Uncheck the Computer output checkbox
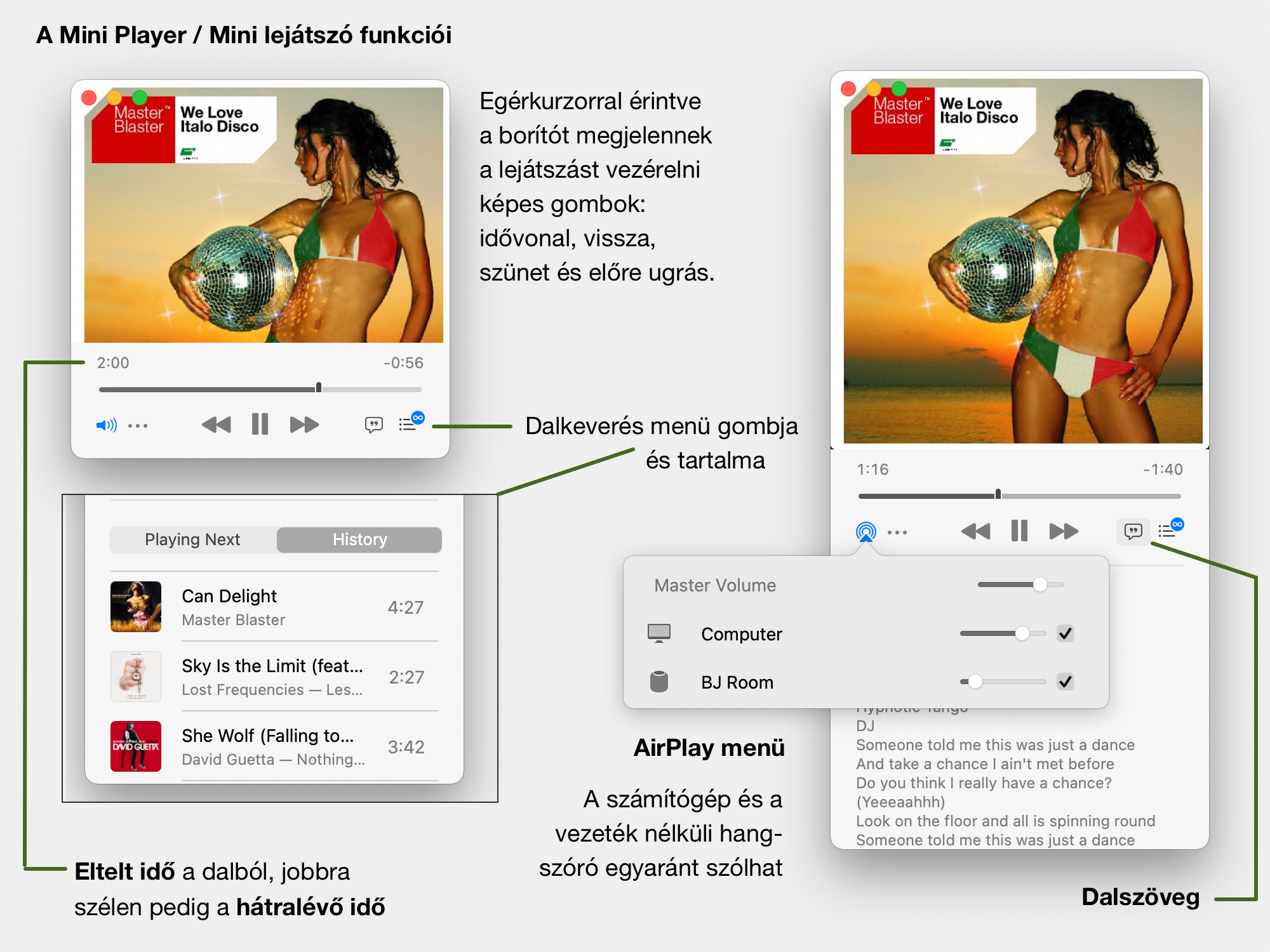The image size is (1270, 952). 1066,633
